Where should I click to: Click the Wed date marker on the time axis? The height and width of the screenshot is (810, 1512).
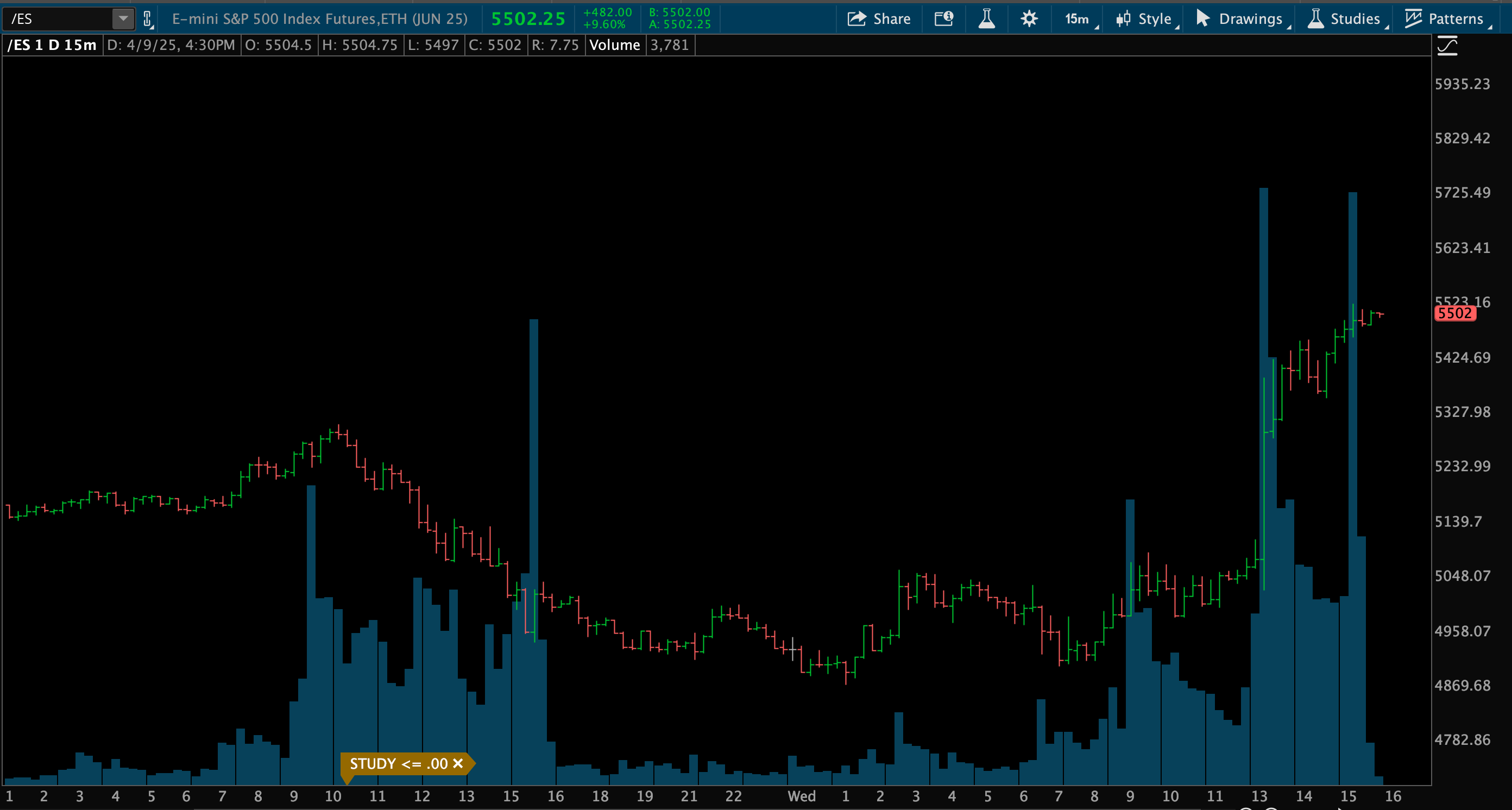click(x=801, y=796)
